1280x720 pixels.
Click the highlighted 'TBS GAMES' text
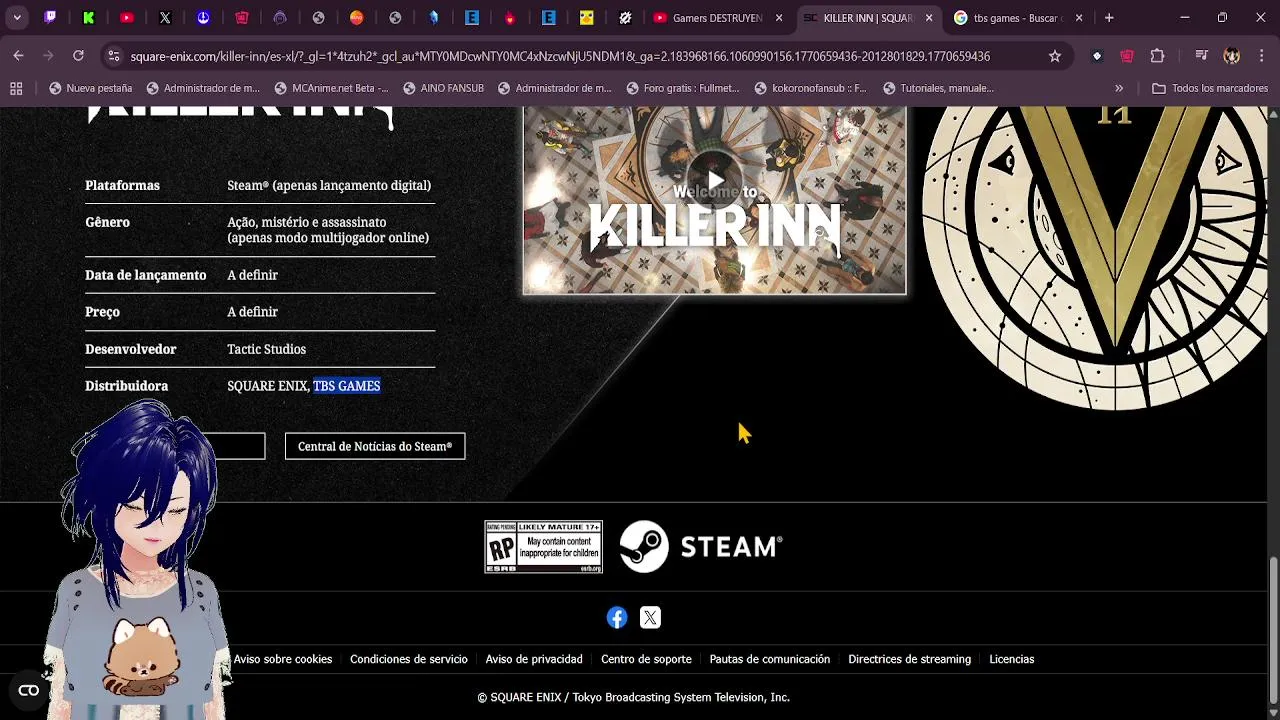click(x=347, y=386)
